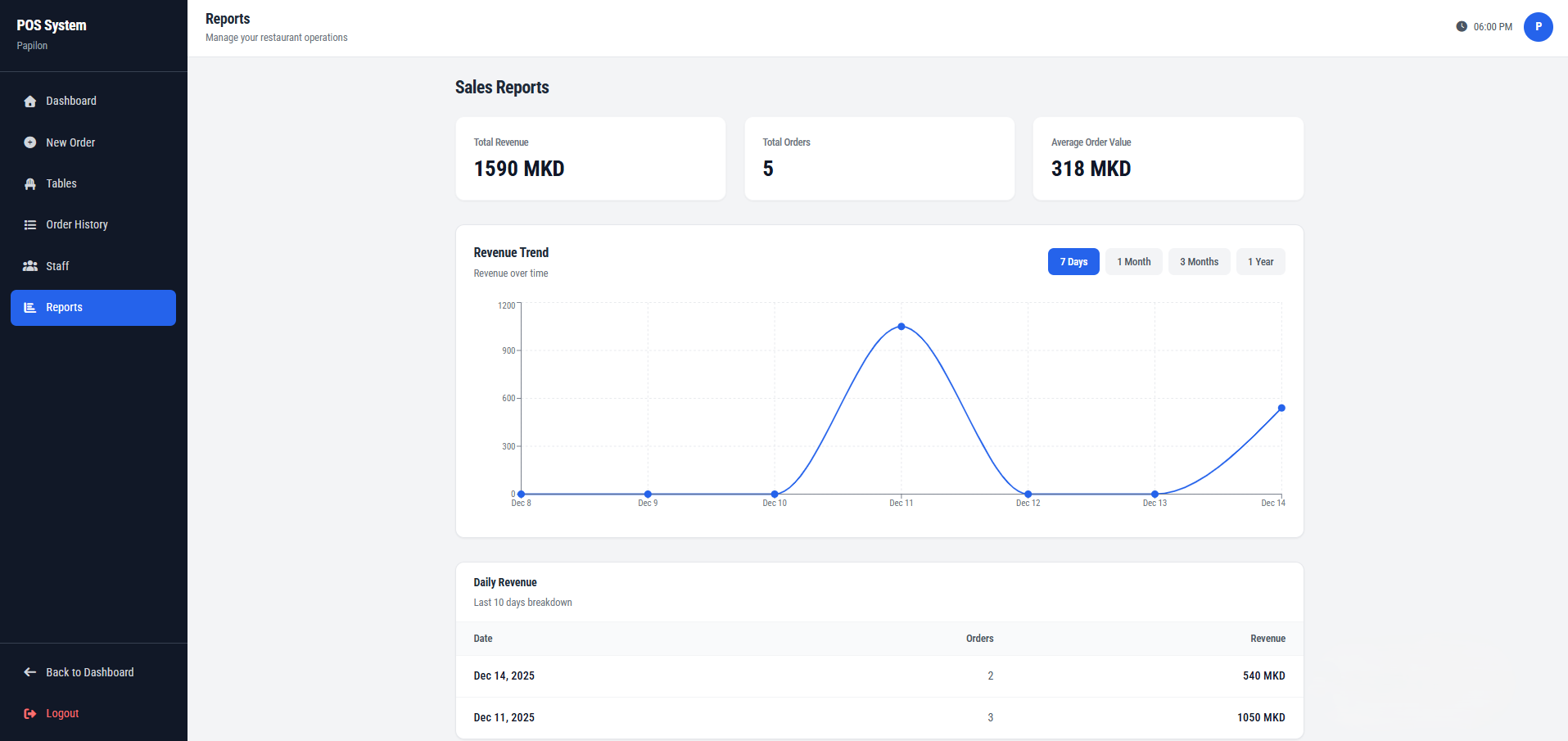Open the Order History menu item
This screenshot has height=741, width=1568.
(x=93, y=225)
